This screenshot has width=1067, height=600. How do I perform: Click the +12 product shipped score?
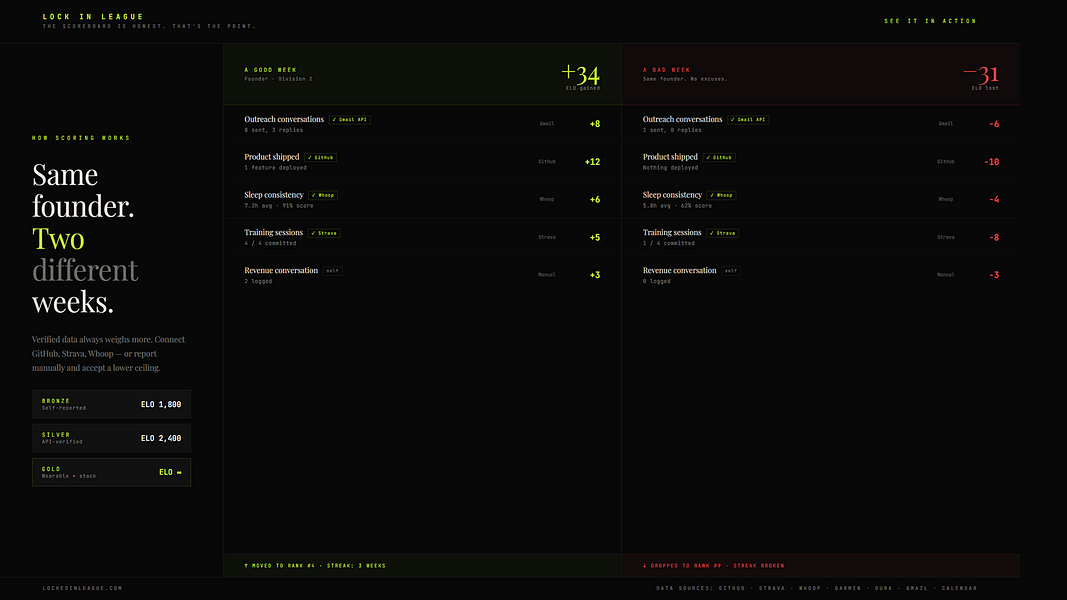[593, 162]
